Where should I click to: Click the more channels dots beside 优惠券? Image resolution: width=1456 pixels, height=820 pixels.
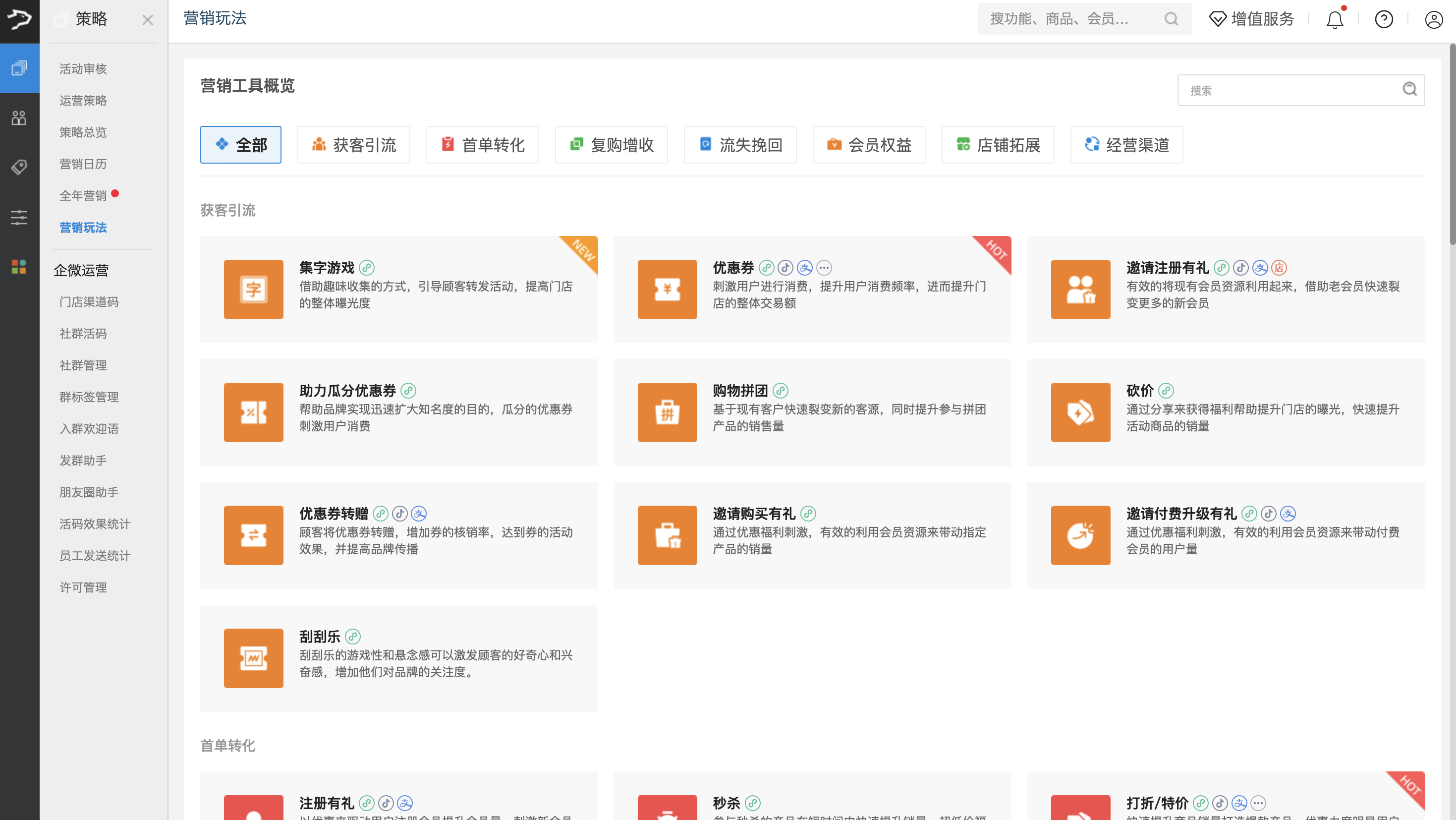pos(824,268)
